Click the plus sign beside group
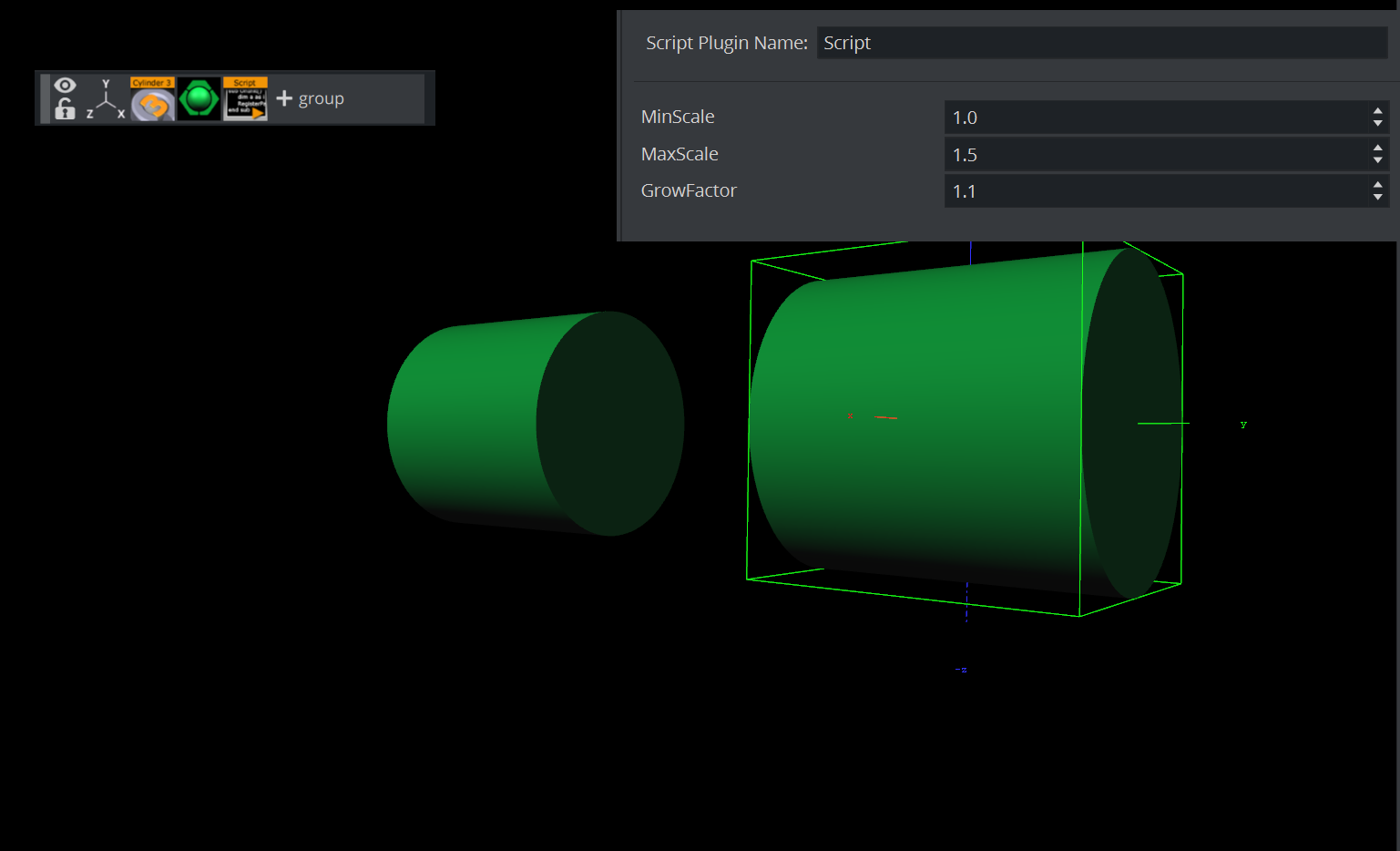Screen dimensions: 1400x851 coord(284,98)
